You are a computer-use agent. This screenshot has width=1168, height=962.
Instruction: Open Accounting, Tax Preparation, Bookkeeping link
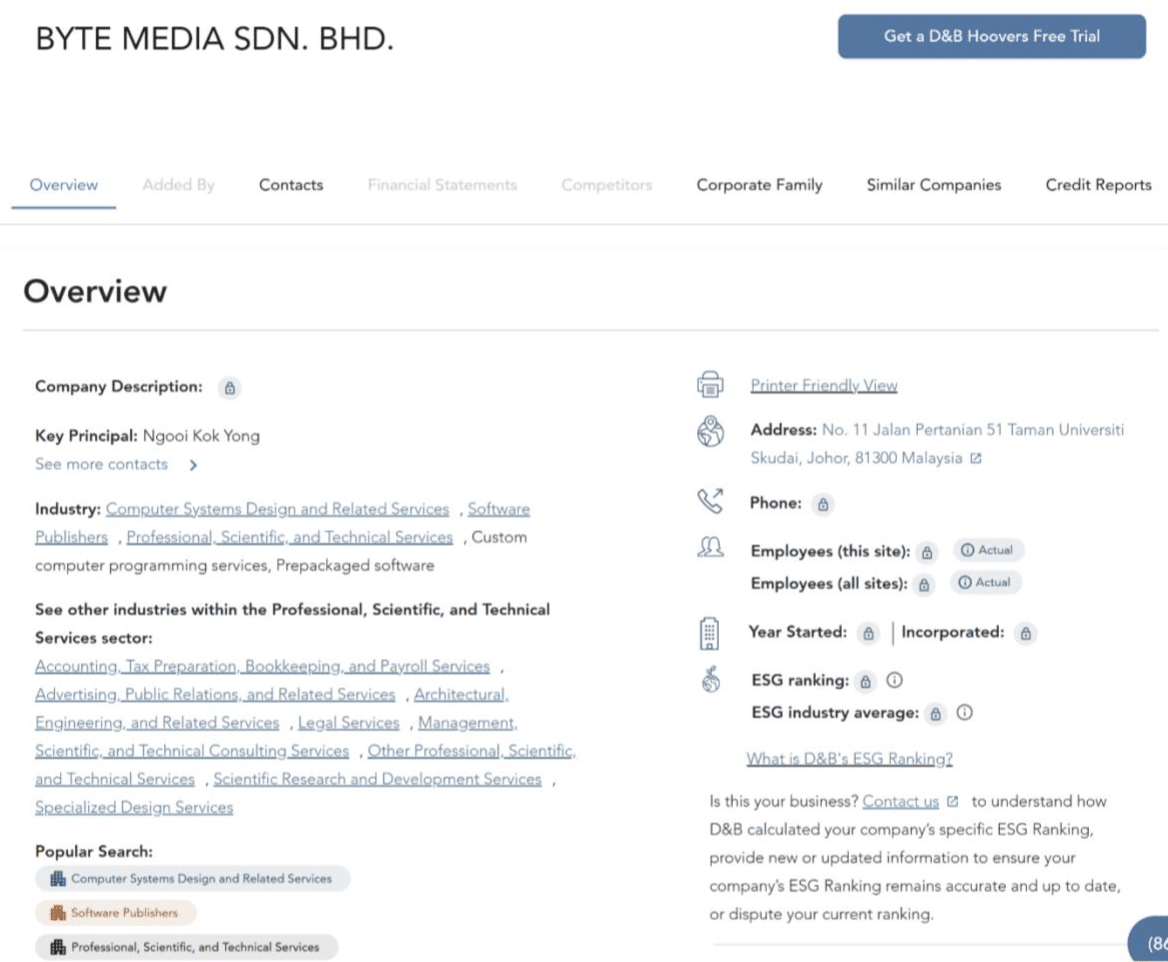(x=262, y=666)
